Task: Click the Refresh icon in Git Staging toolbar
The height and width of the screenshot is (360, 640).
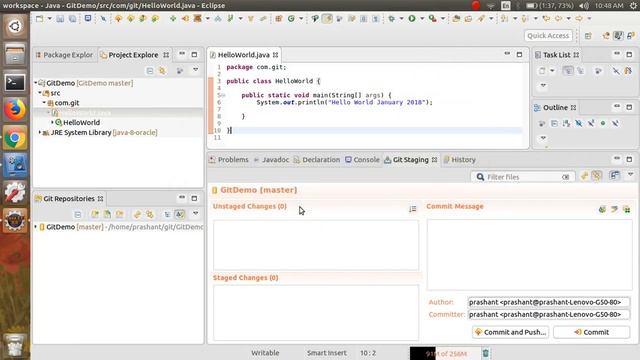Action: pyautogui.click(x=584, y=176)
